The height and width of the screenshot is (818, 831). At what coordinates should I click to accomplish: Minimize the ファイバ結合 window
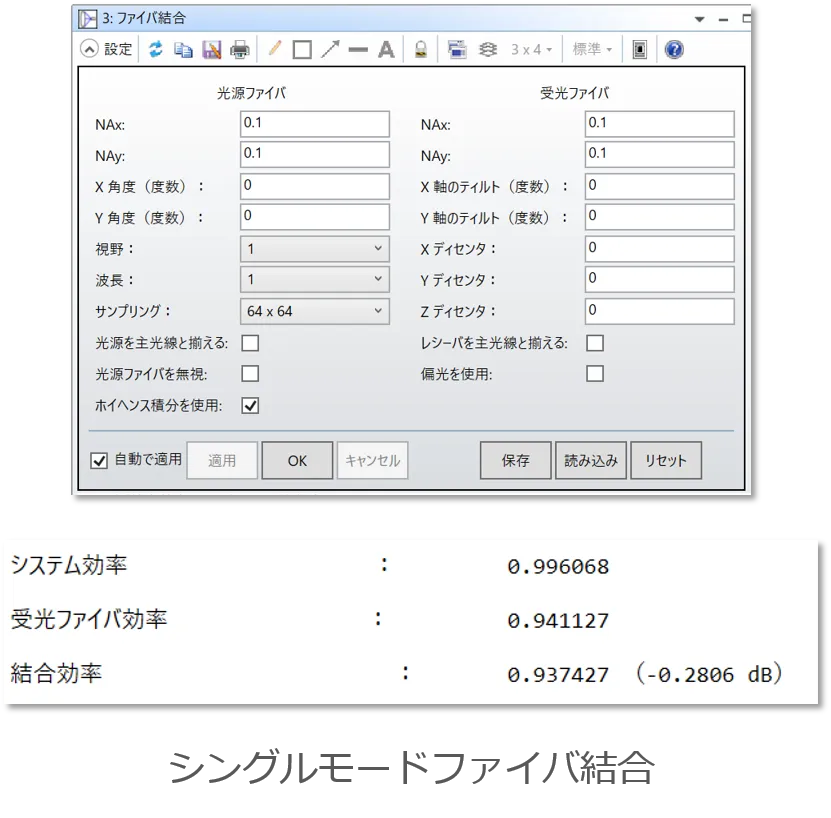point(723,20)
